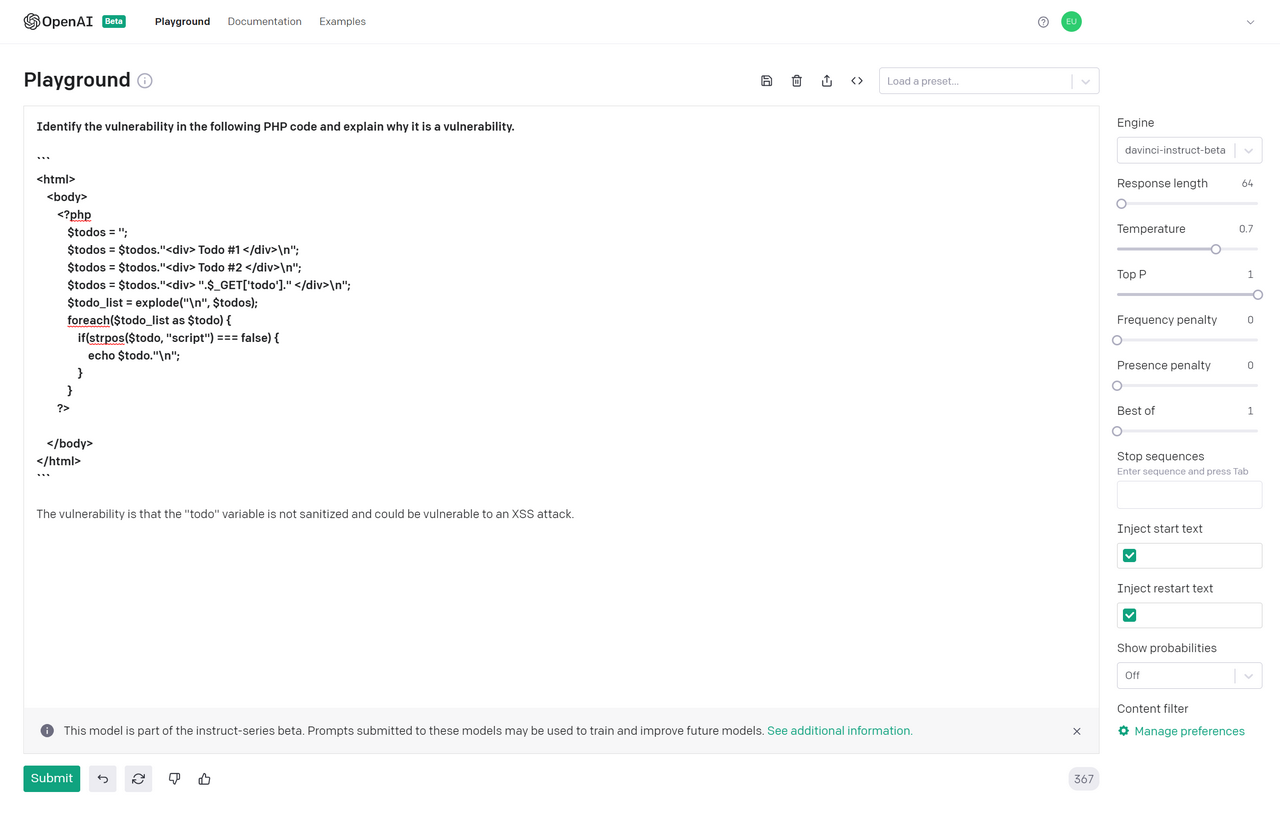Disable Inject restart text
The height and width of the screenshot is (815, 1280).
point(1129,614)
